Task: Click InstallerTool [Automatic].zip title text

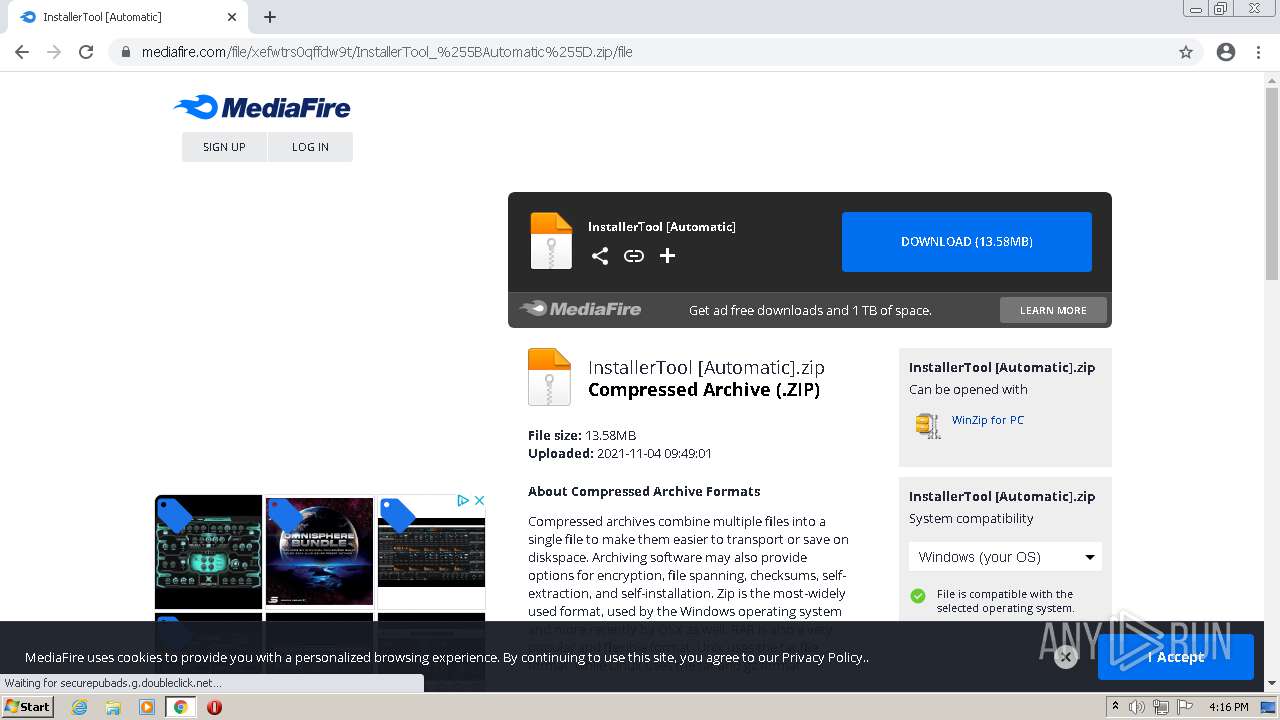Action: 706,367
